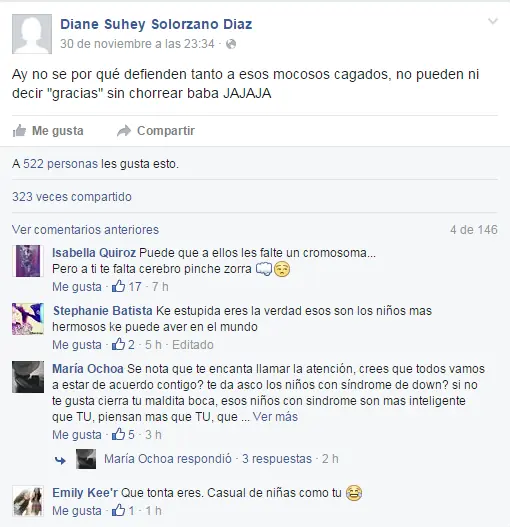510x527 pixels.
Task: Expand María Ochoa comment with Ver más
Action: click(275, 417)
